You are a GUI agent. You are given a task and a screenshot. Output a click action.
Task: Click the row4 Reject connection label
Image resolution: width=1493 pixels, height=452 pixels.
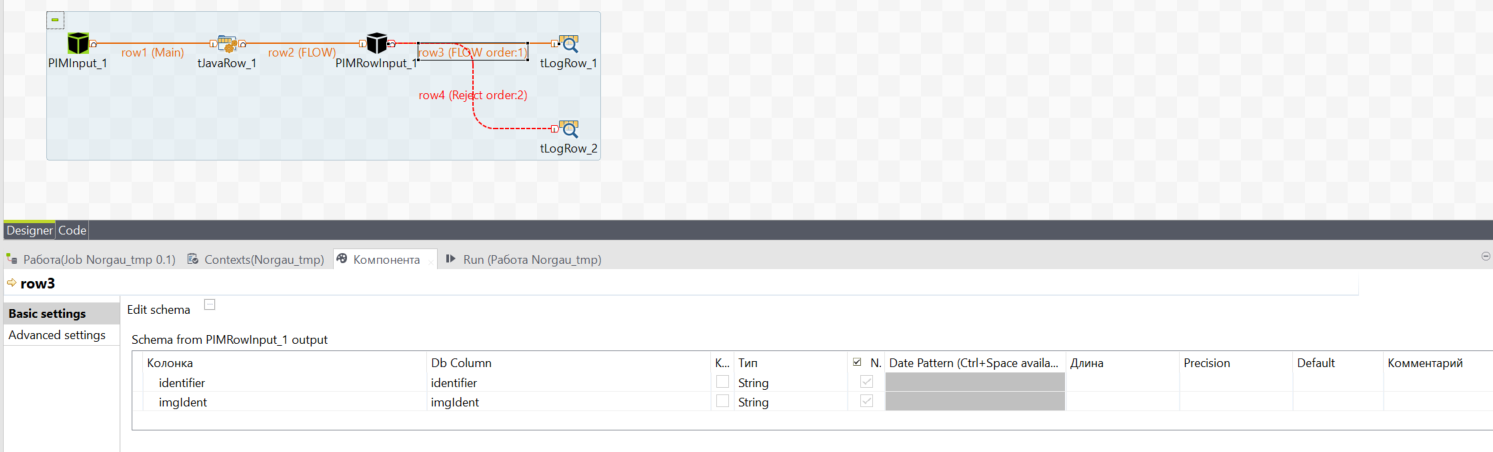pyautogui.click(x=473, y=95)
